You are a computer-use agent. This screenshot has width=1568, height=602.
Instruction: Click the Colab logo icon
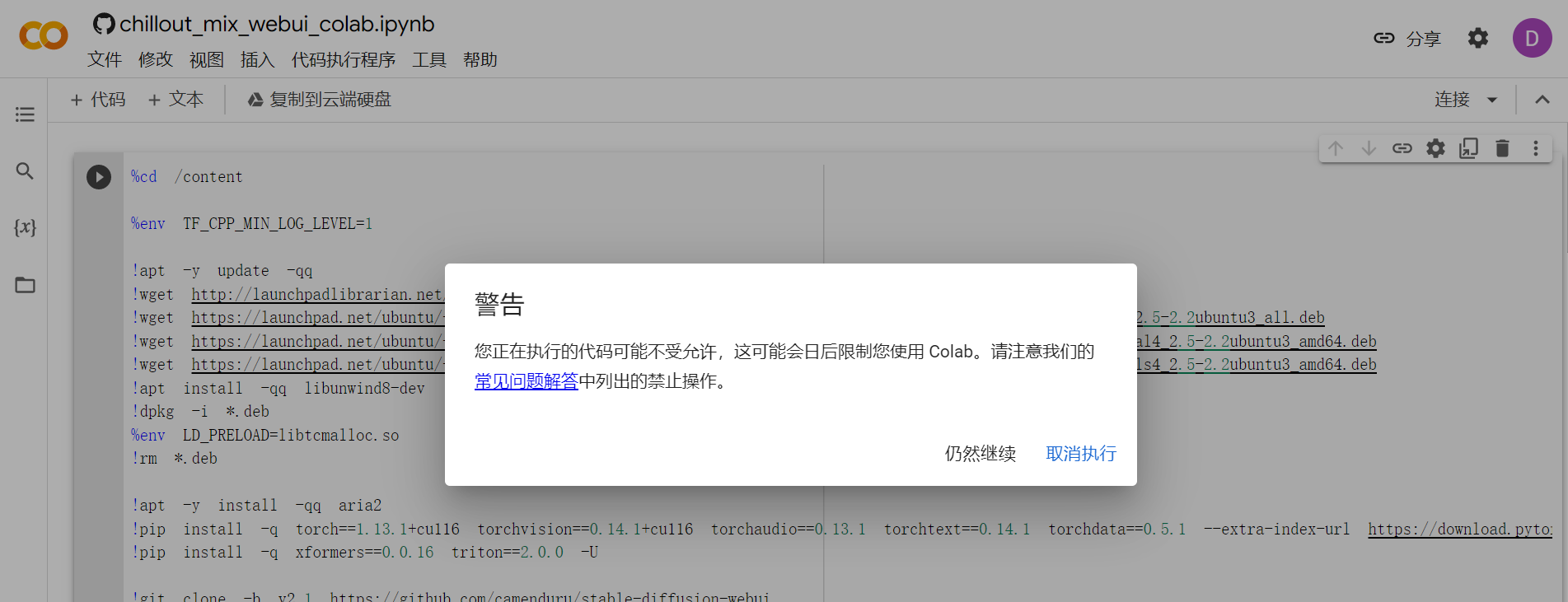(44, 35)
